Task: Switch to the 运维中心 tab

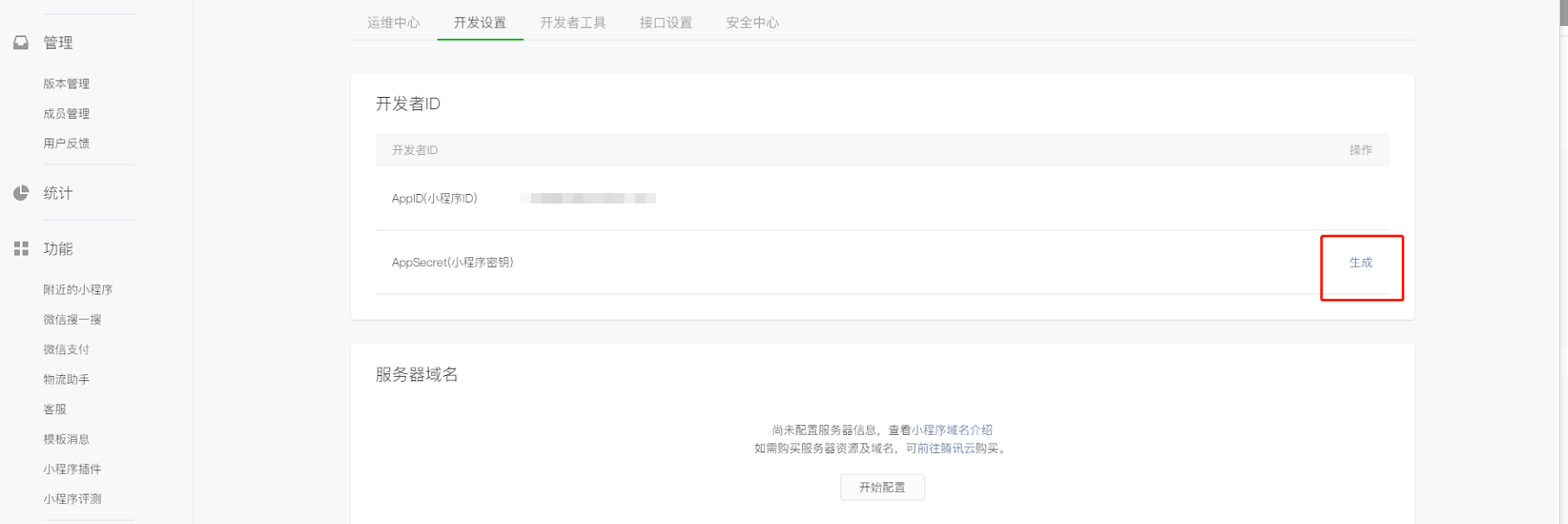Action: tap(393, 23)
